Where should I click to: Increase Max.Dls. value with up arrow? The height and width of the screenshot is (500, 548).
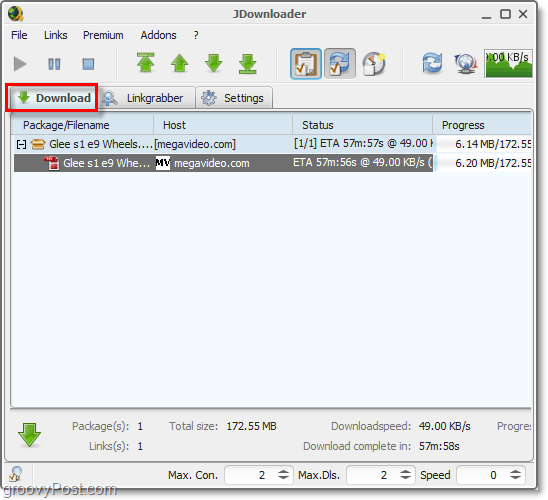point(405,471)
